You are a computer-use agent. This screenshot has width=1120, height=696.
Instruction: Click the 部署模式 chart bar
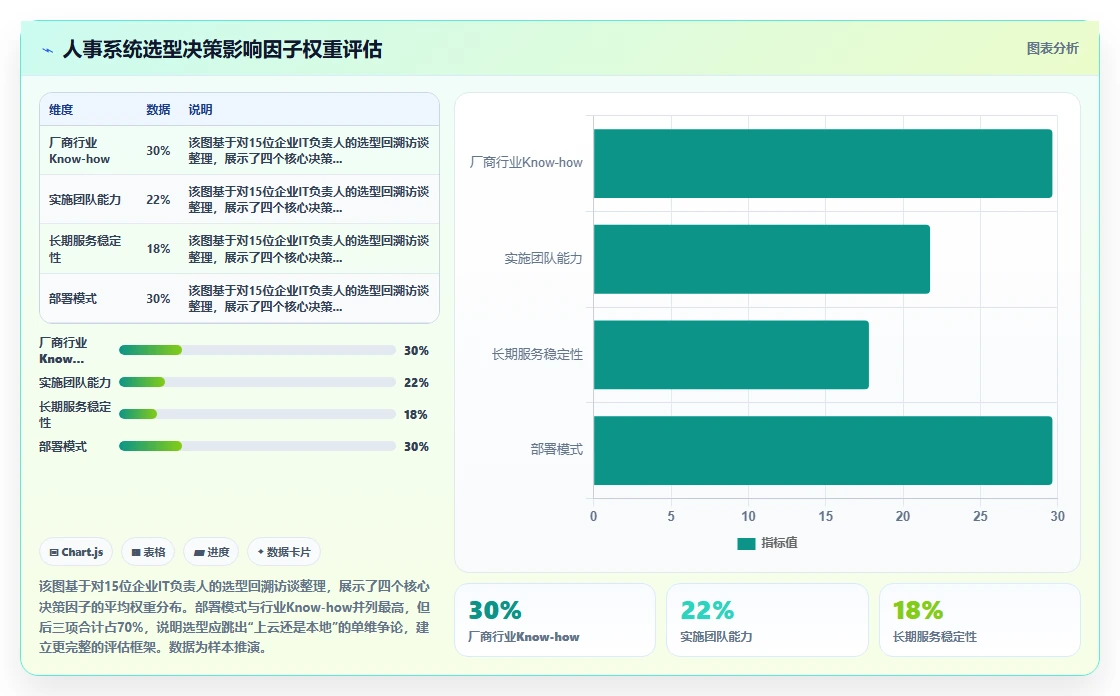(x=823, y=450)
